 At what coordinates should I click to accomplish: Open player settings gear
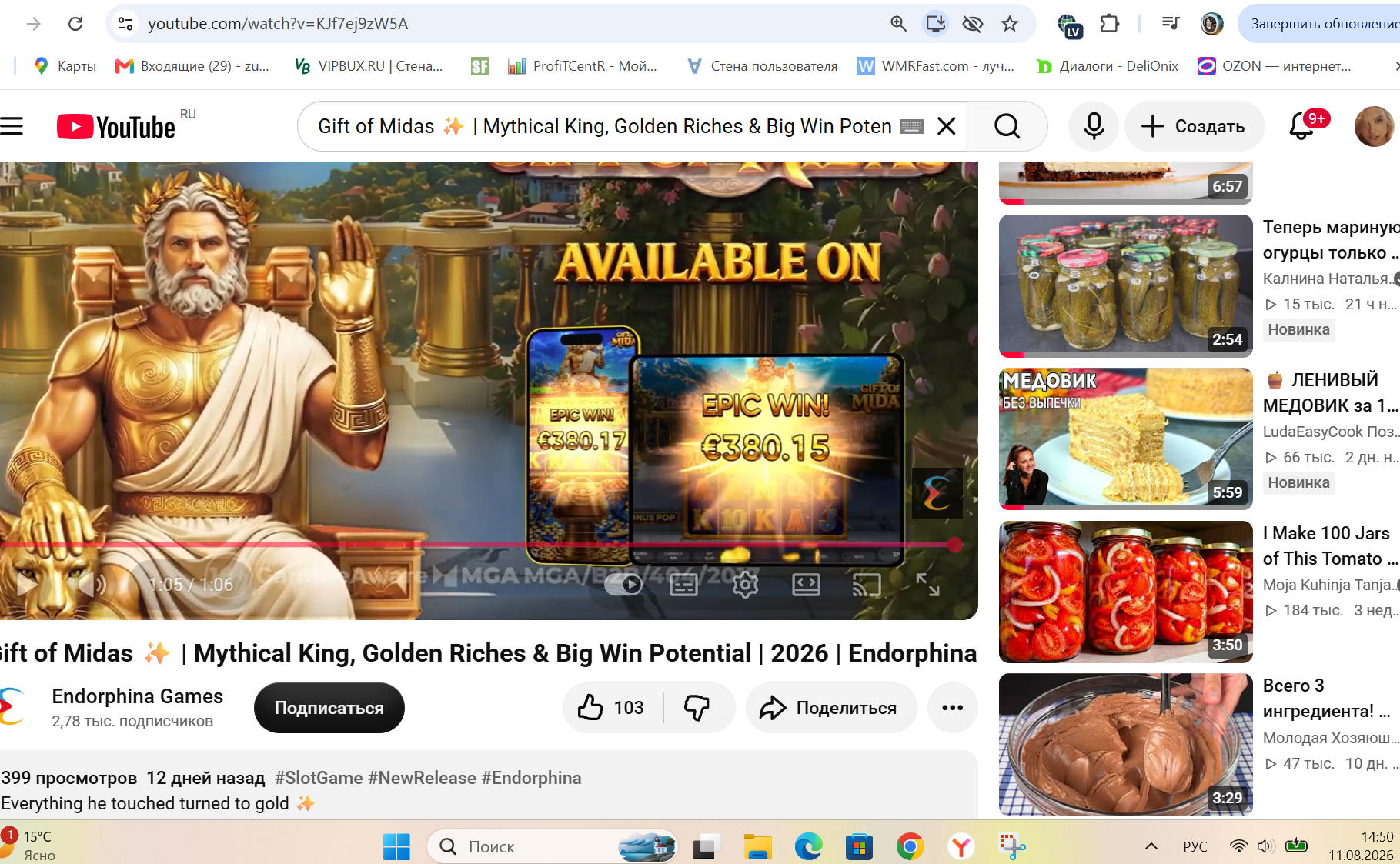(x=745, y=585)
